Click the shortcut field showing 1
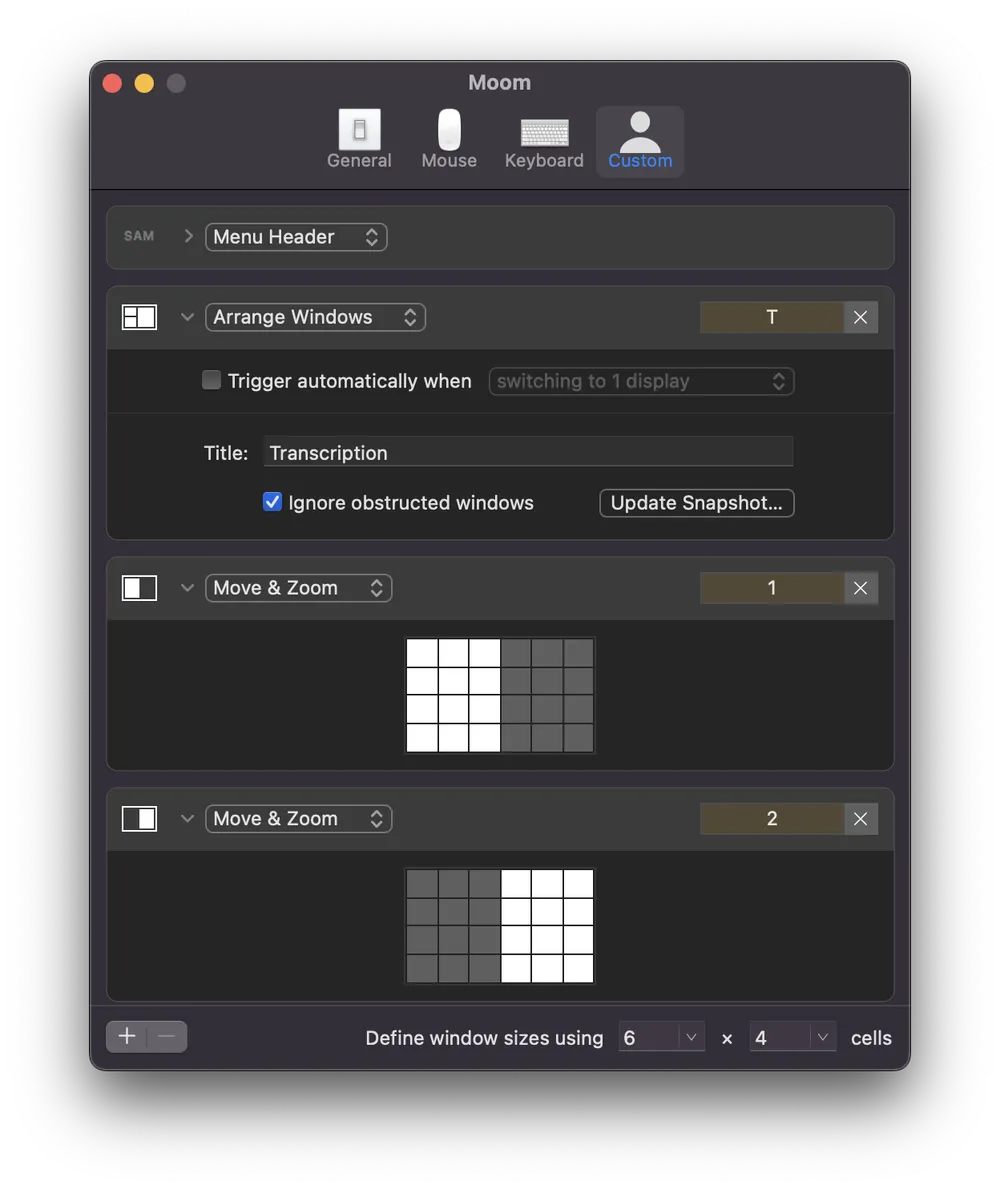1000x1189 pixels. point(772,588)
